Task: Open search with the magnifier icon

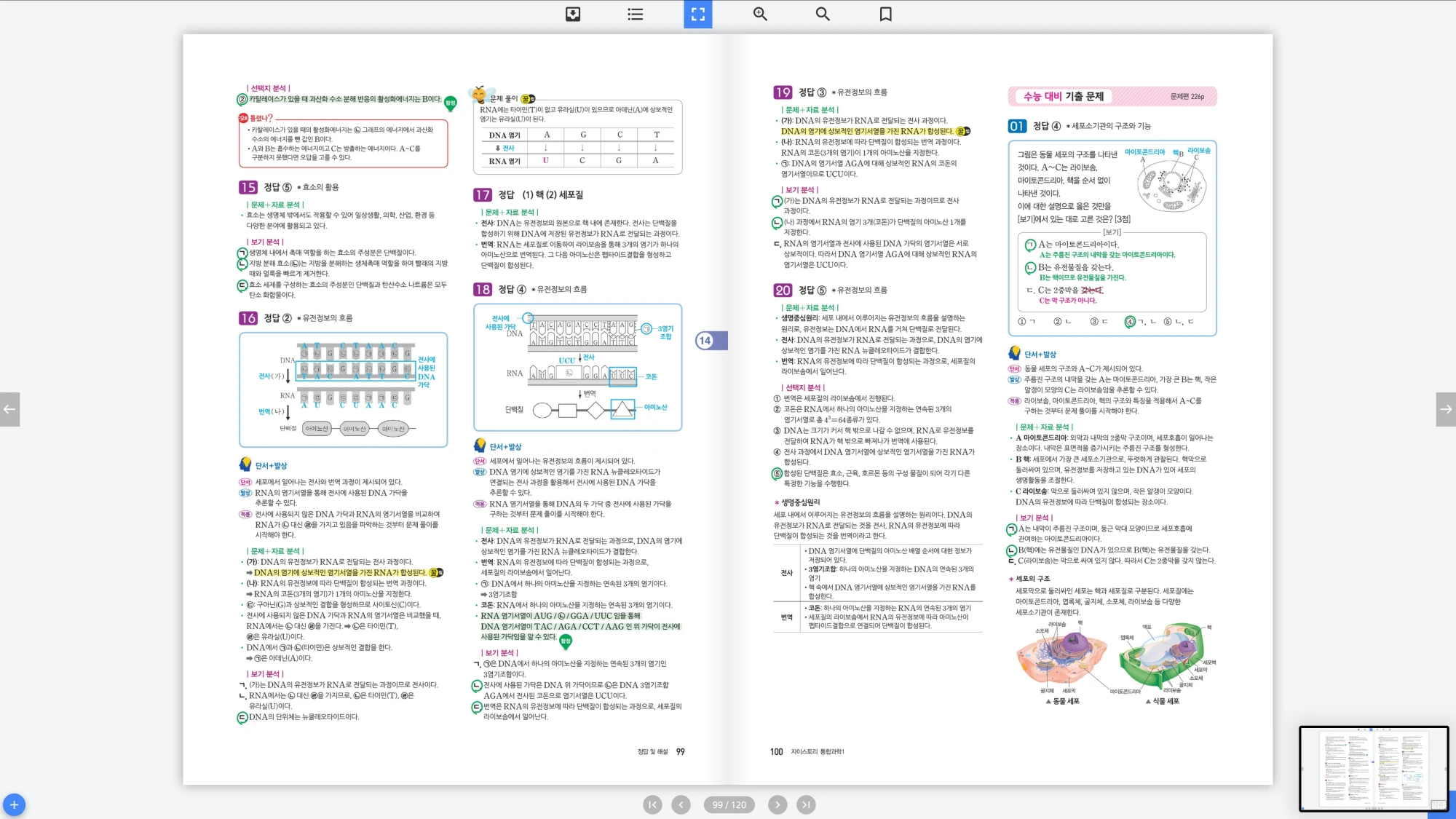Action: point(823,14)
